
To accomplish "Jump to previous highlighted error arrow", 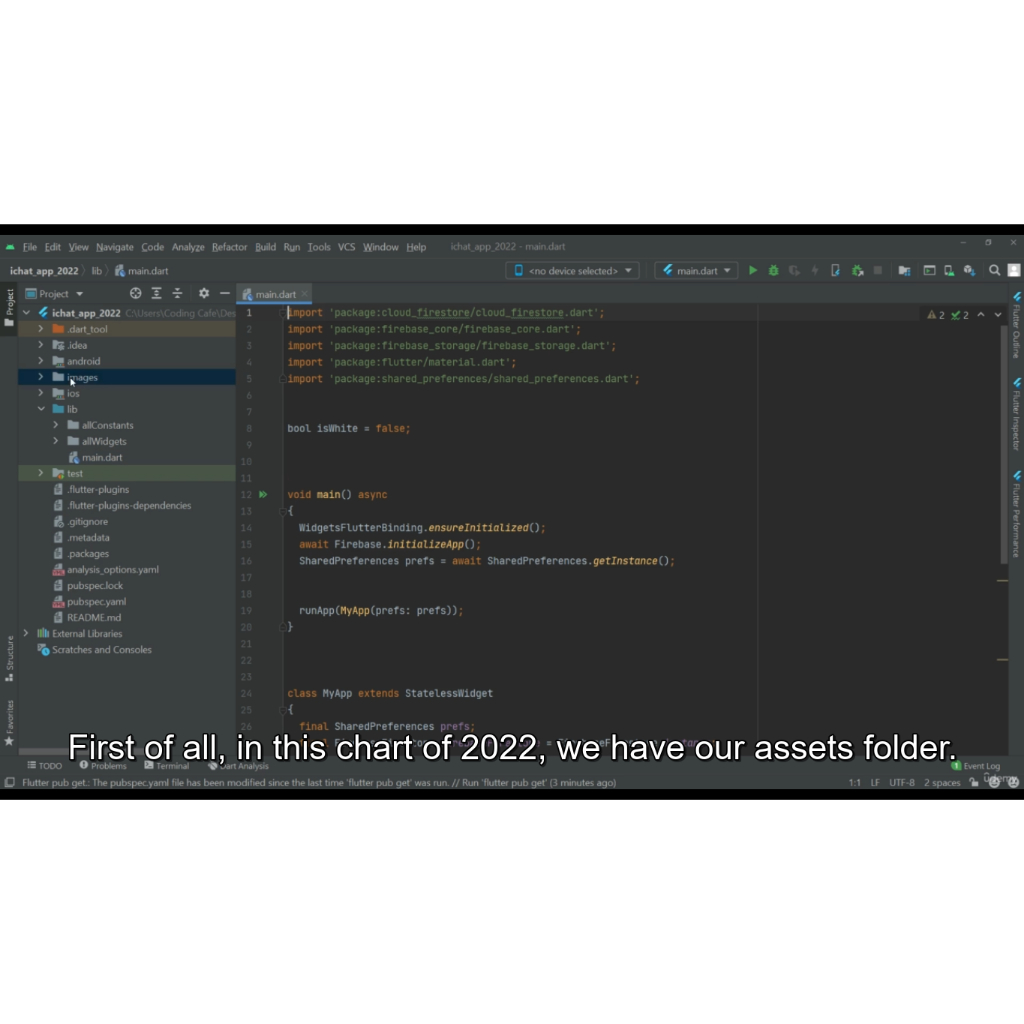I will [981, 315].
